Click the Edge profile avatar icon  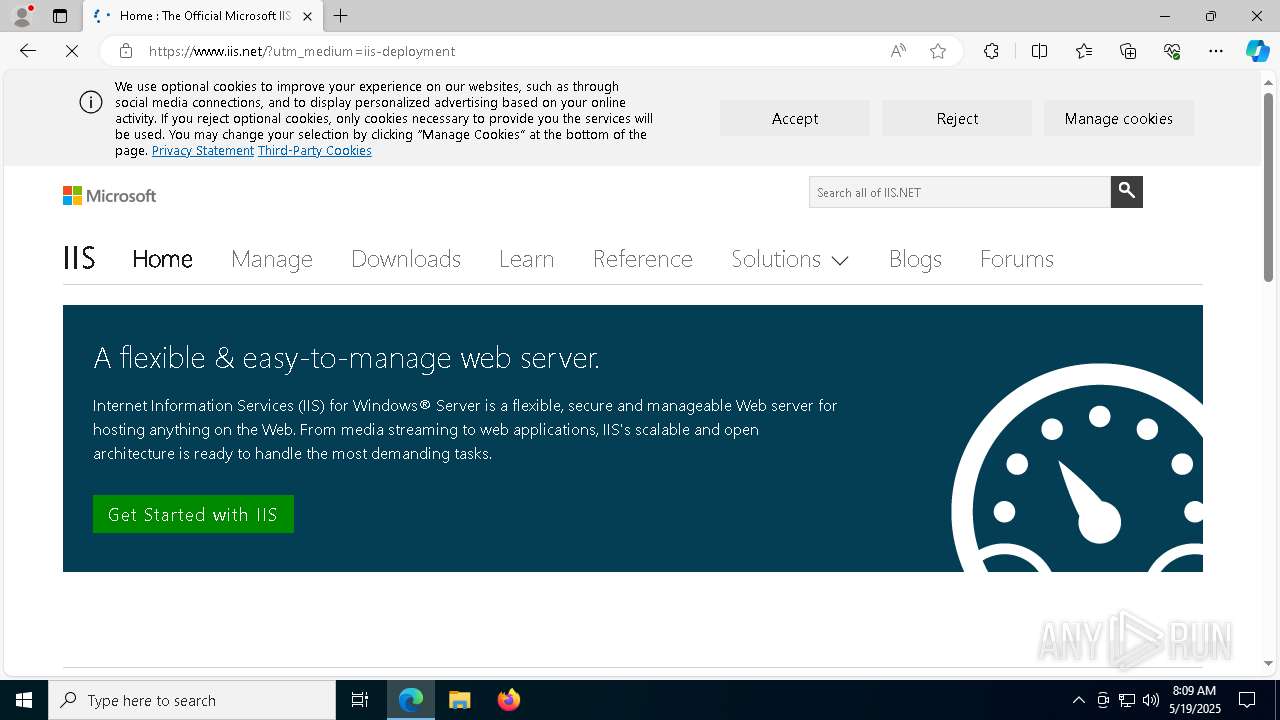pos(21,16)
